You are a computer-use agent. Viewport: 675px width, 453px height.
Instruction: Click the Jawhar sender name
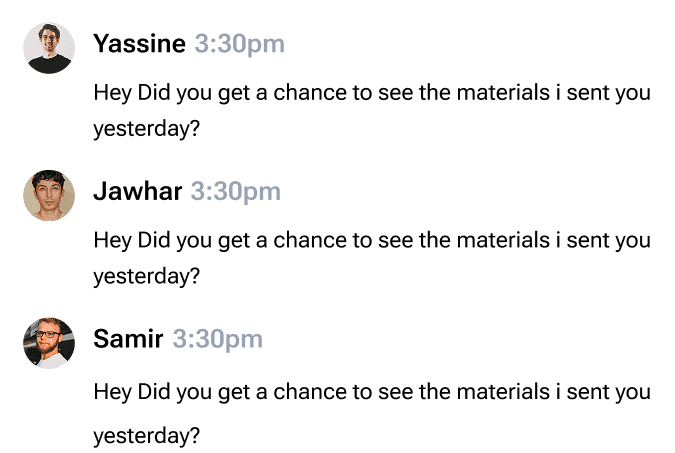137,192
